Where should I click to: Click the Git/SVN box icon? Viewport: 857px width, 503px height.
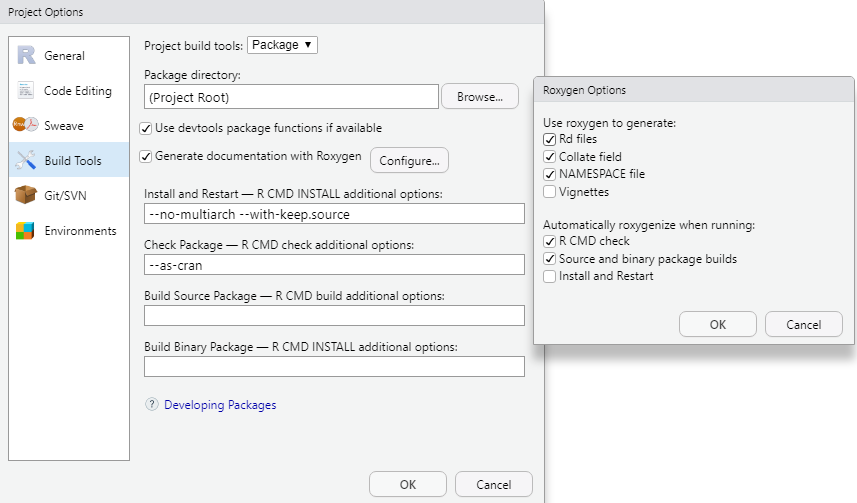click(x=26, y=195)
